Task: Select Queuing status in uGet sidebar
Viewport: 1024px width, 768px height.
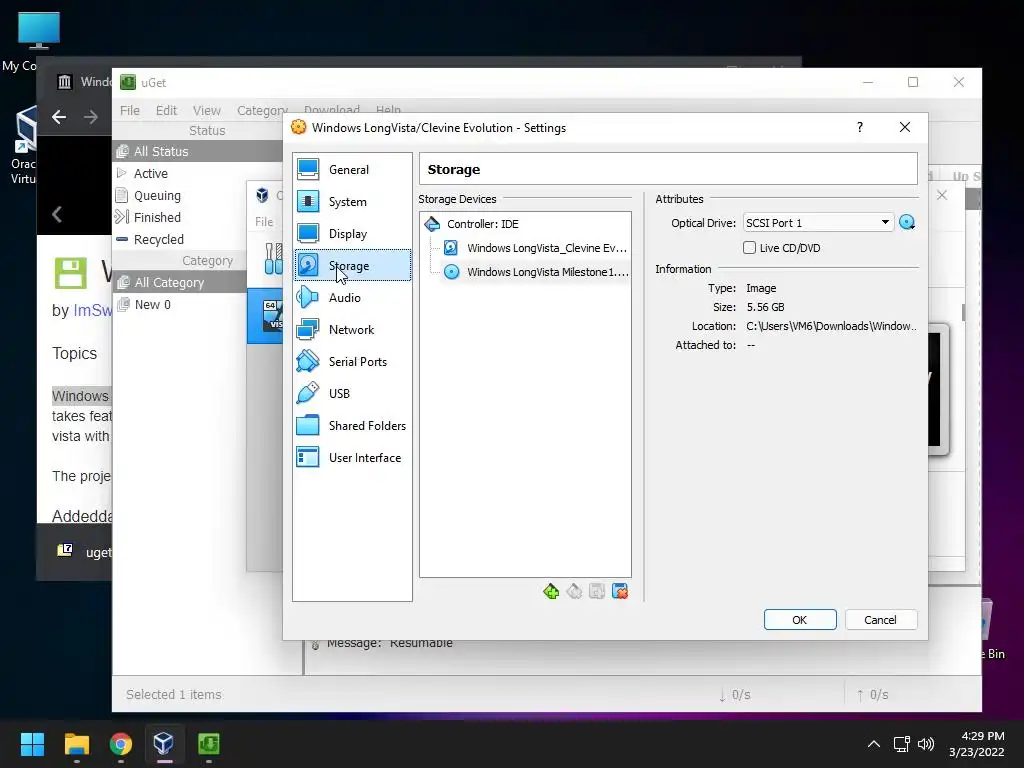Action: 198,196
